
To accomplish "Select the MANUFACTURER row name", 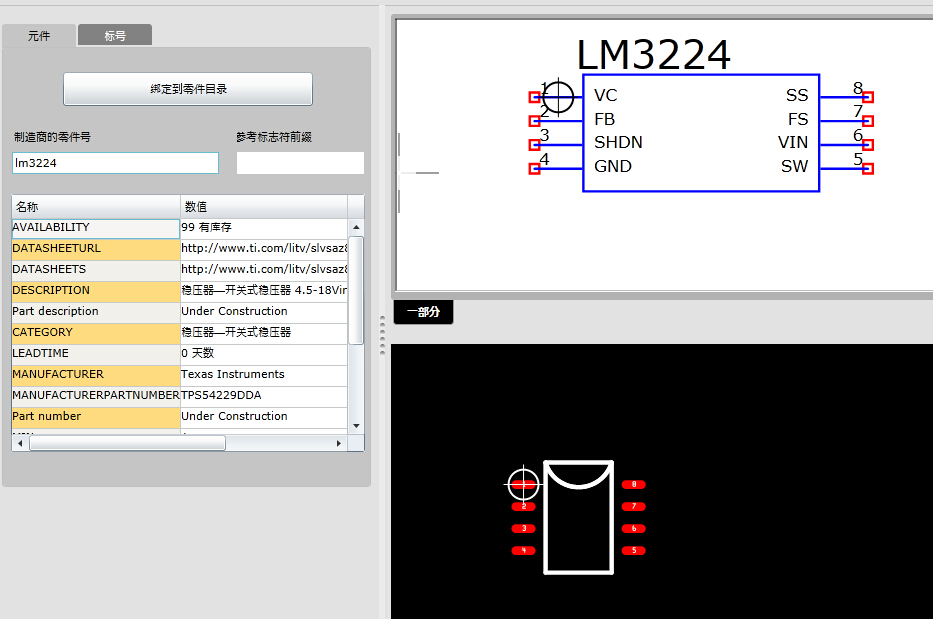I will pyautogui.click(x=96, y=374).
